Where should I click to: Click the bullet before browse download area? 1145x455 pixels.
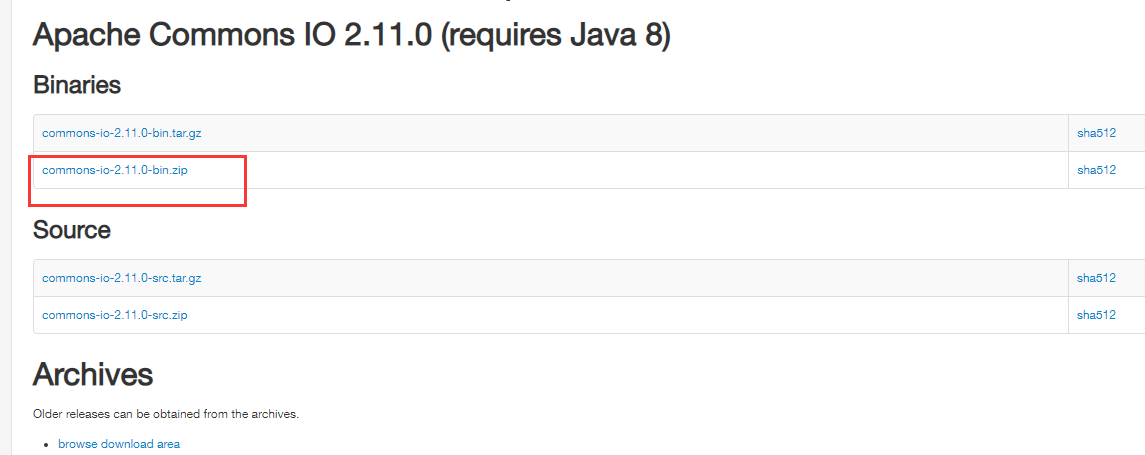47,445
